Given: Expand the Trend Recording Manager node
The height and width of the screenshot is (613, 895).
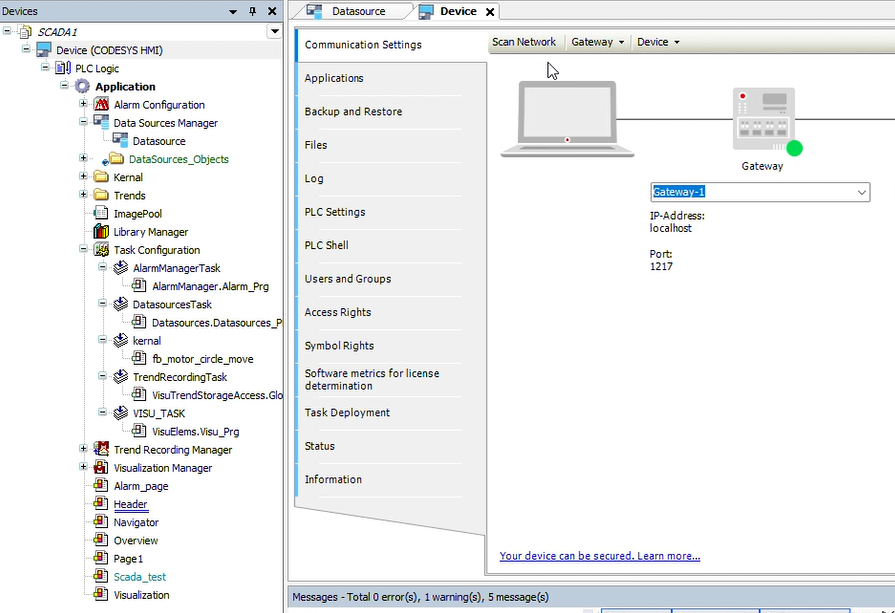Looking at the screenshot, I should (83, 449).
